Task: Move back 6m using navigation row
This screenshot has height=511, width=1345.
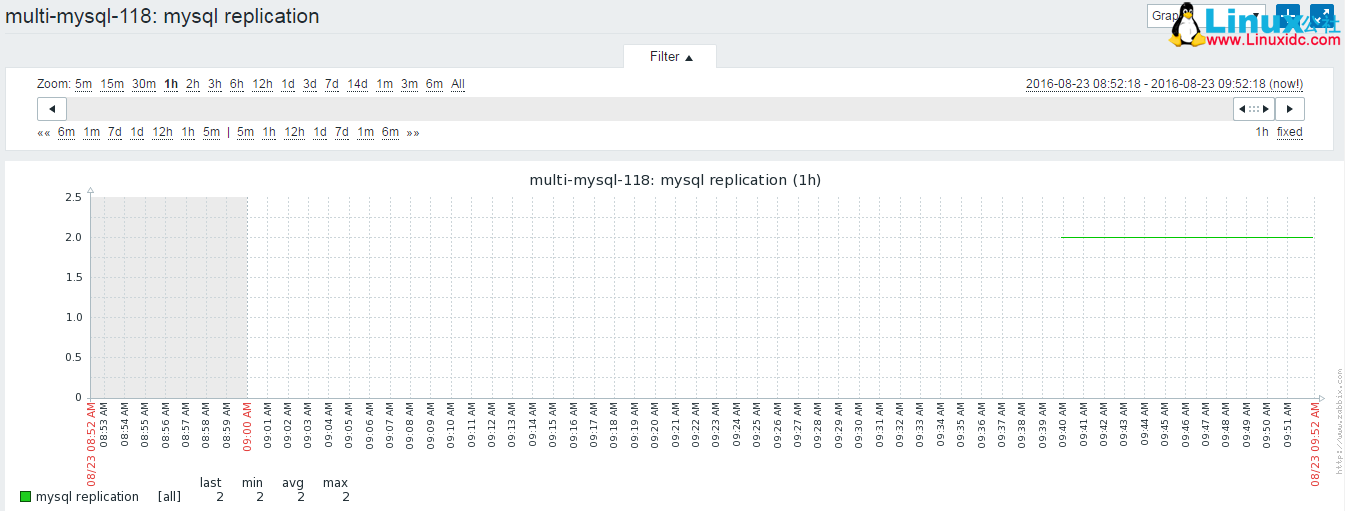Action: point(67,132)
